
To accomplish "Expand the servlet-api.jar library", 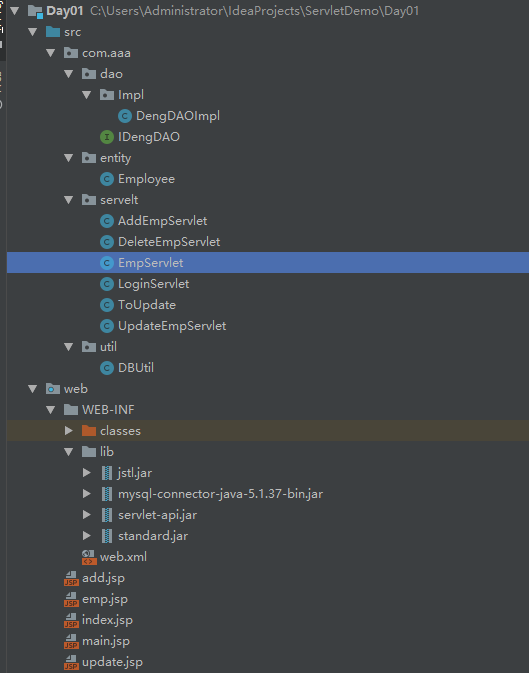I will click(x=87, y=515).
